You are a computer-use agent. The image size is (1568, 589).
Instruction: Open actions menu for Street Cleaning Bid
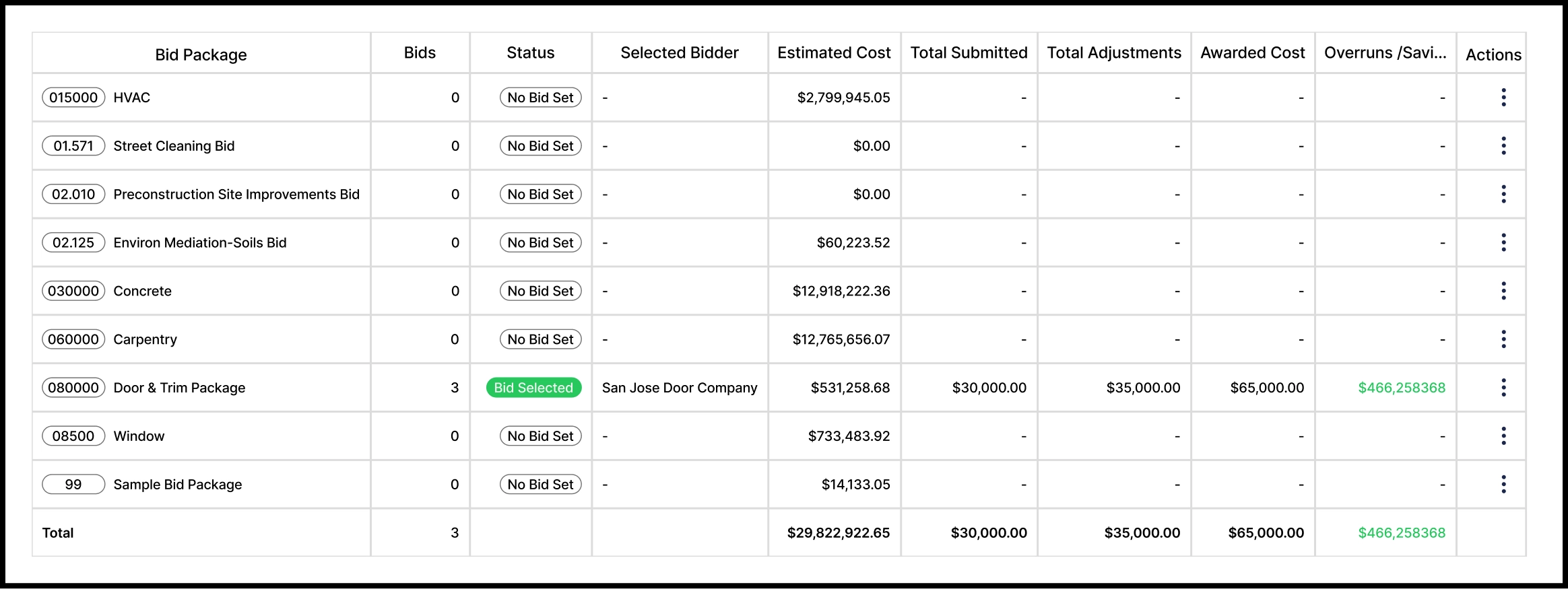tap(1503, 146)
